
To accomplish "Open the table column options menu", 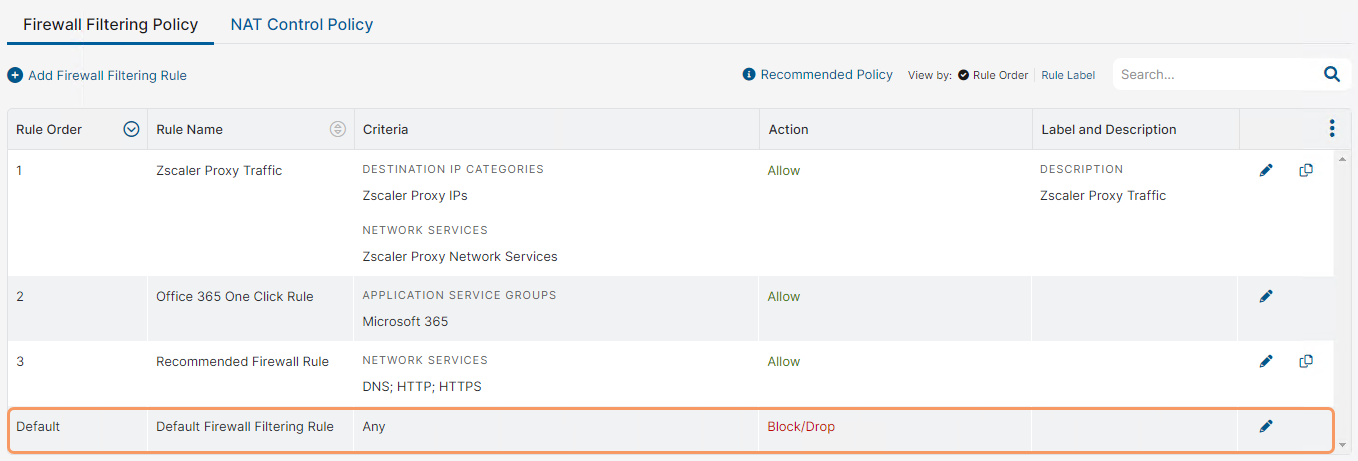I will click(x=1331, y=128).
